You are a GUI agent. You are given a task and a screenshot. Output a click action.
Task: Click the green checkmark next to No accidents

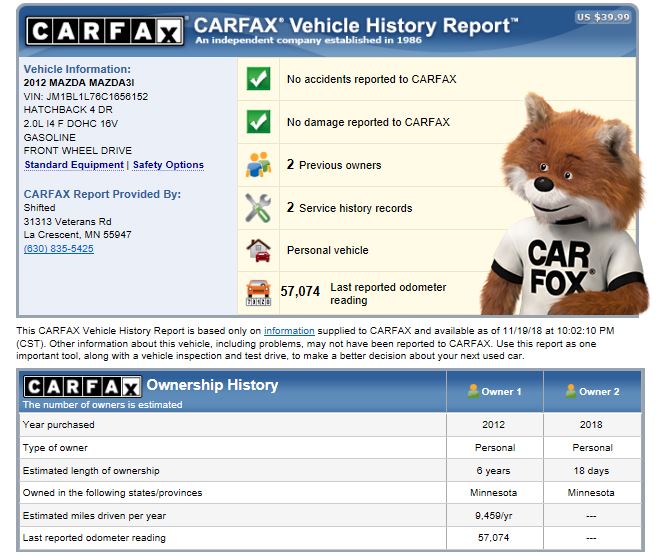[258, 79]
